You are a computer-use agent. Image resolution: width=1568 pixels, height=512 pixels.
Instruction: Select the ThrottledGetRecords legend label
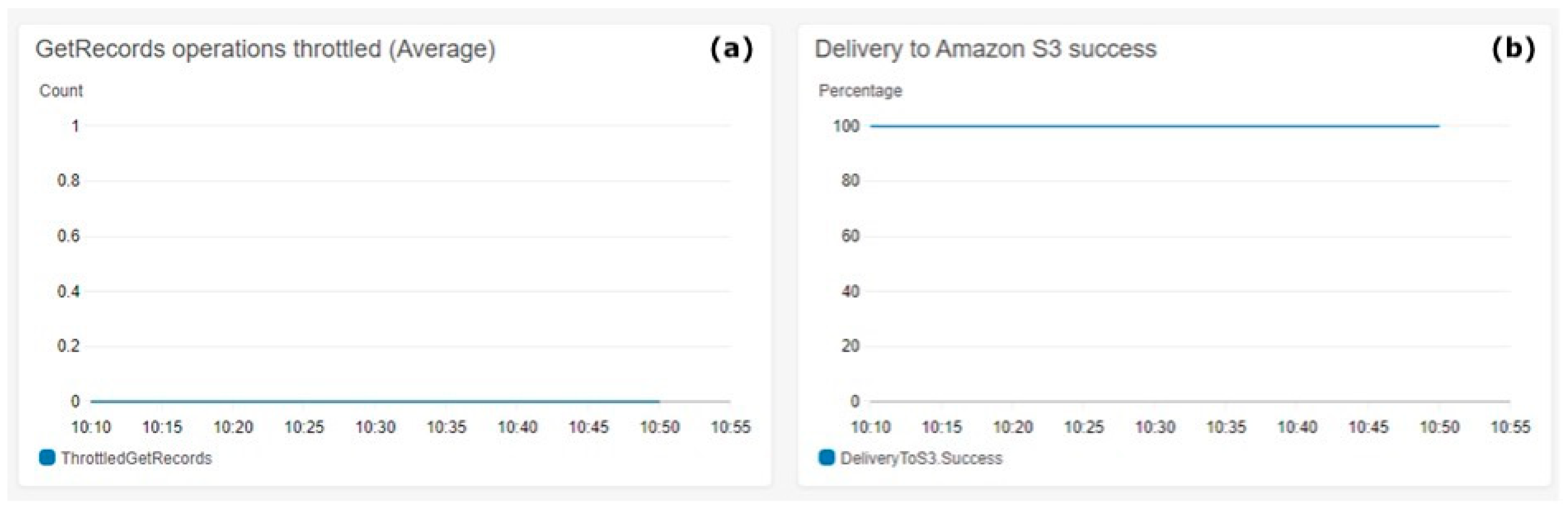pyautogui.click(x=136, y=458)
